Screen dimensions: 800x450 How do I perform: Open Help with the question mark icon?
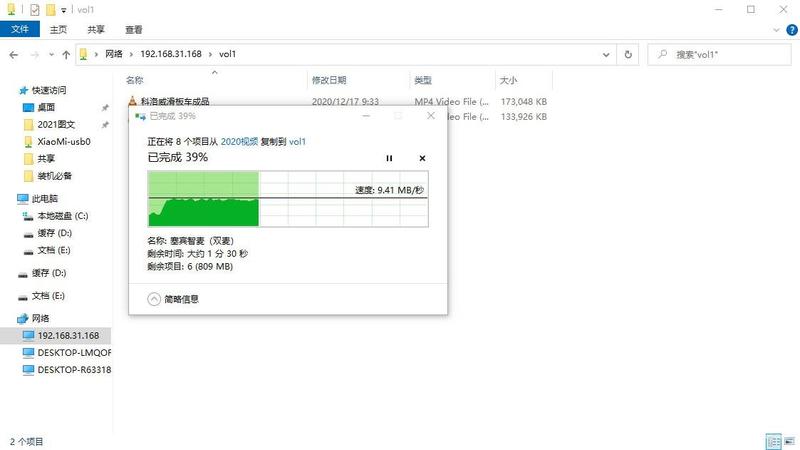click(792, 30)
